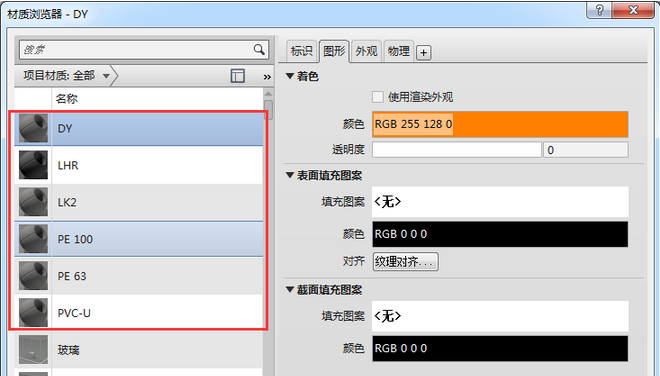Open the cut 填充图案 <无> pattern field
Screen dimensions: 660x376
tap(500, 316)
